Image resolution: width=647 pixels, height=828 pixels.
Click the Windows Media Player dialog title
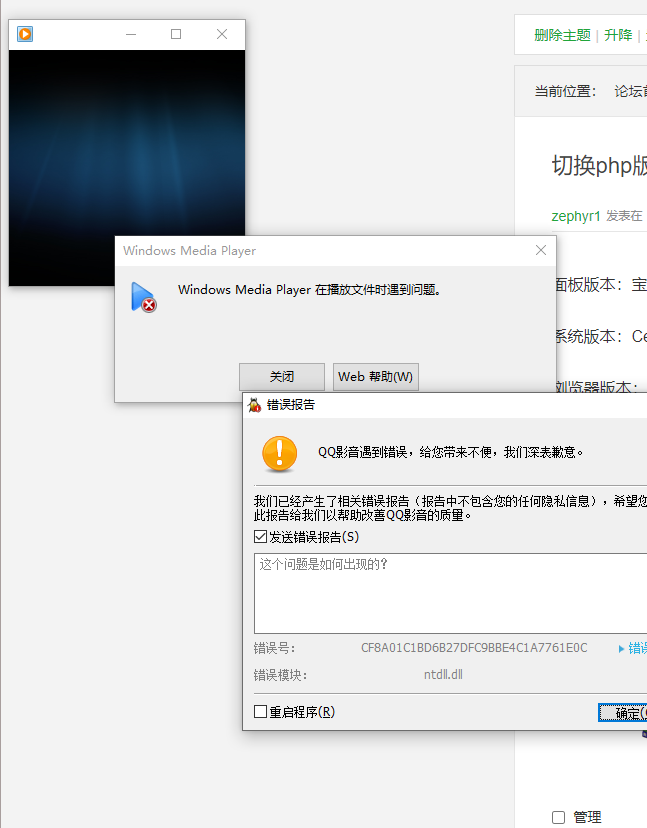189,251
